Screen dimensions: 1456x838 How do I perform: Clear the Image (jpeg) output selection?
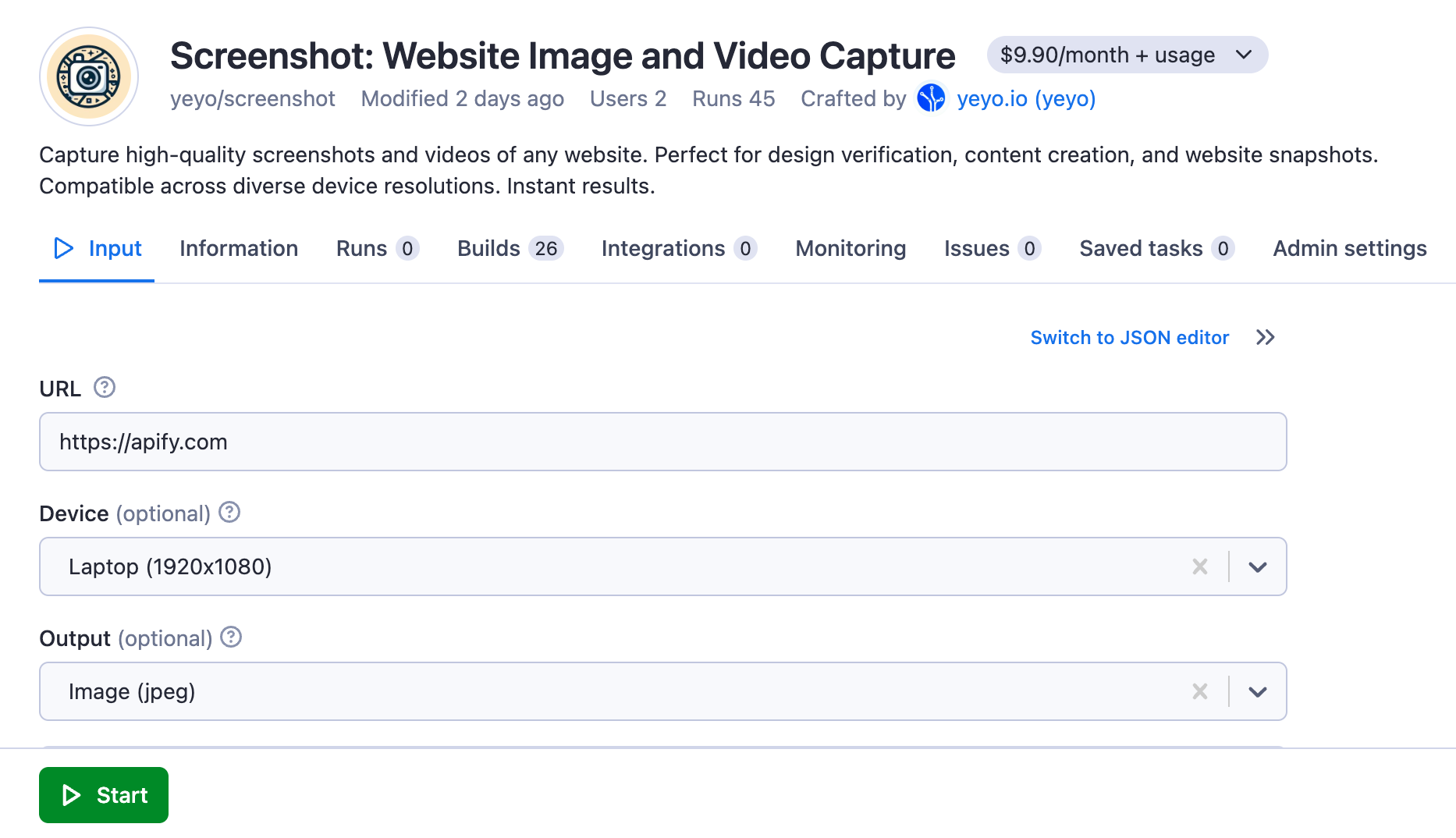click(x=1199, y=691)
